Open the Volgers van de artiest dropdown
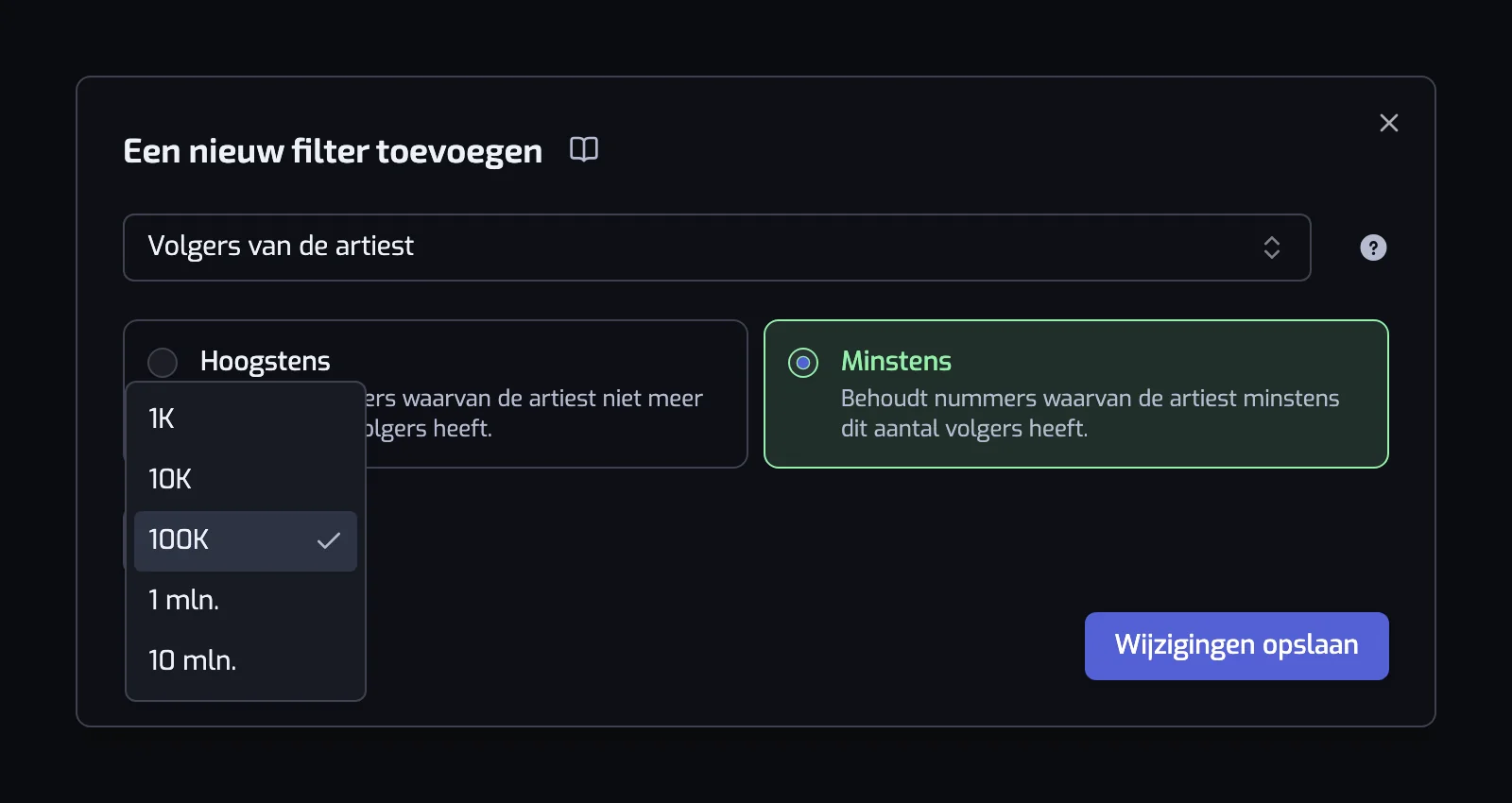1512x803 pixels. pyautogui.click(x=716, y=248)
